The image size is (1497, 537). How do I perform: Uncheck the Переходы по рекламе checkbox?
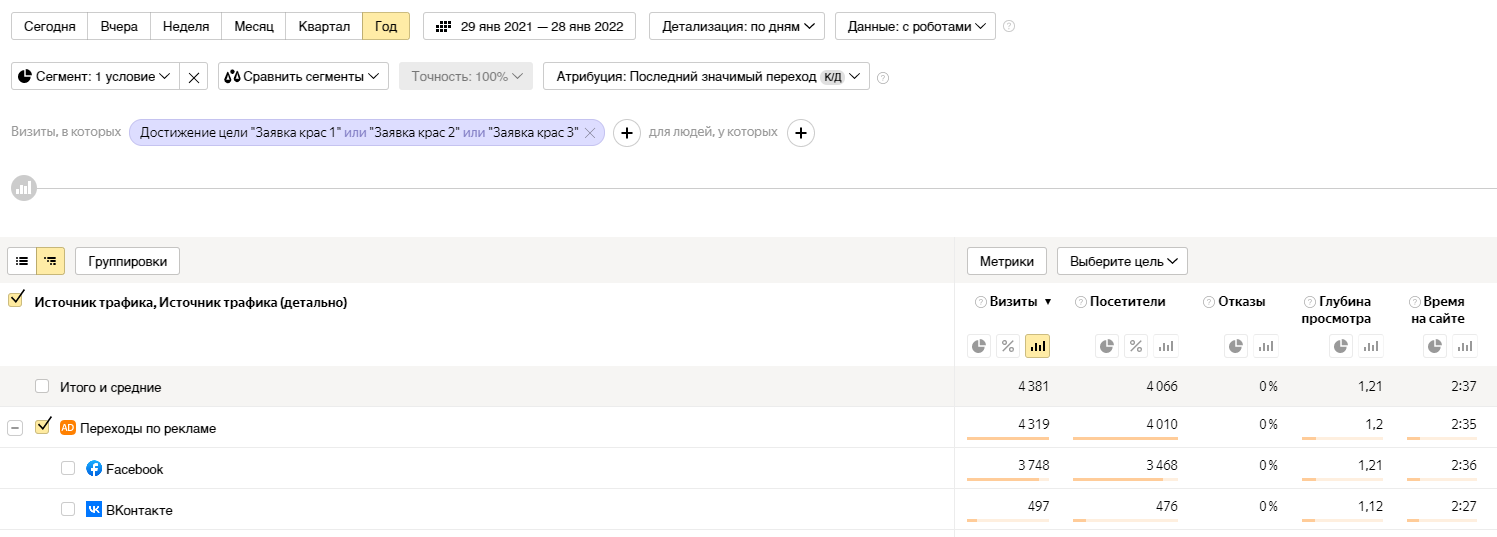click(43, 427)
